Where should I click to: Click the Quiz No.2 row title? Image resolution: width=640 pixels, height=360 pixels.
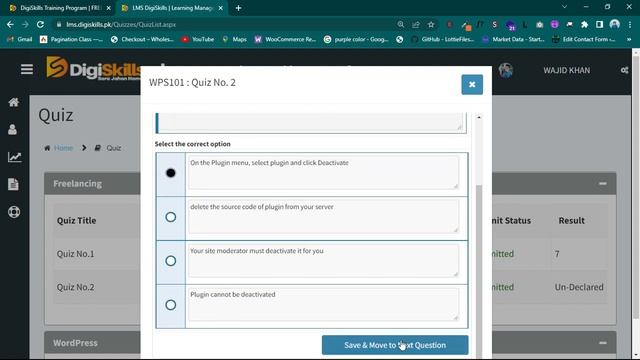(x=76, y=287)
